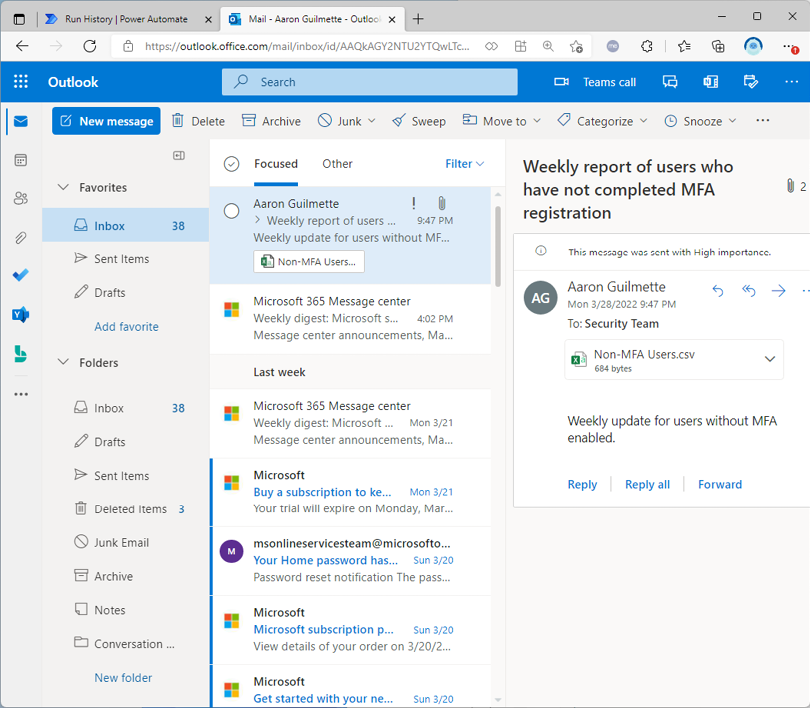Screen dimensions: 810x708
Task: Expand the Categorize dropdown
Action: (641, 120)
